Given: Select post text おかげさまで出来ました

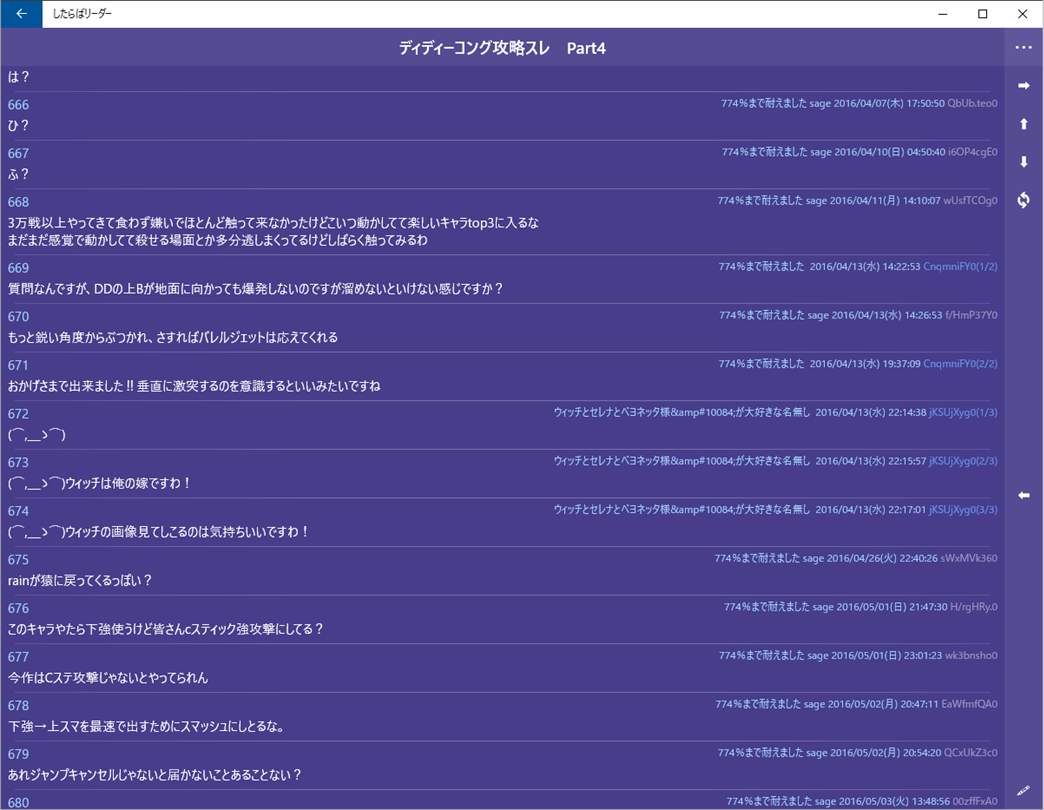Looking at the screenshot, I should tap(194, 386).
